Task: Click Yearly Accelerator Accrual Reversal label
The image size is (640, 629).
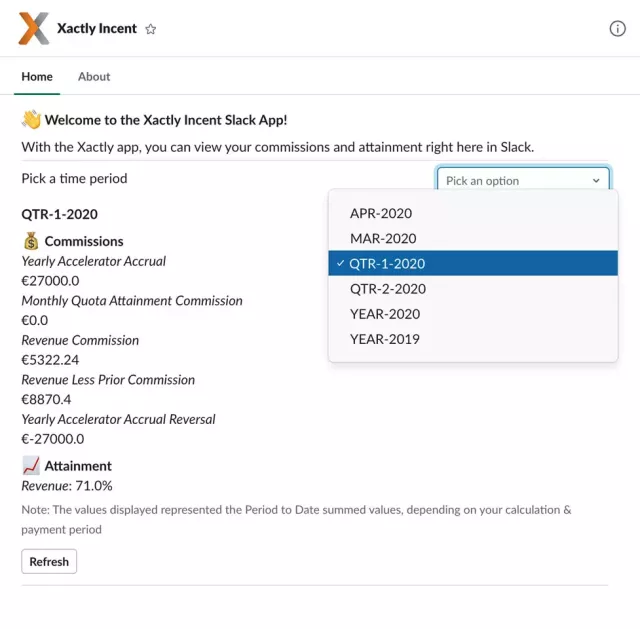Action: [x=118, y=419]
